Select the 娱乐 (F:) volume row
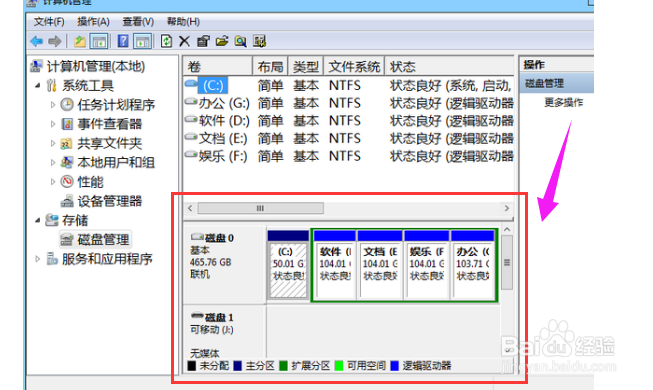653x390 pixels. click(348, 156)
